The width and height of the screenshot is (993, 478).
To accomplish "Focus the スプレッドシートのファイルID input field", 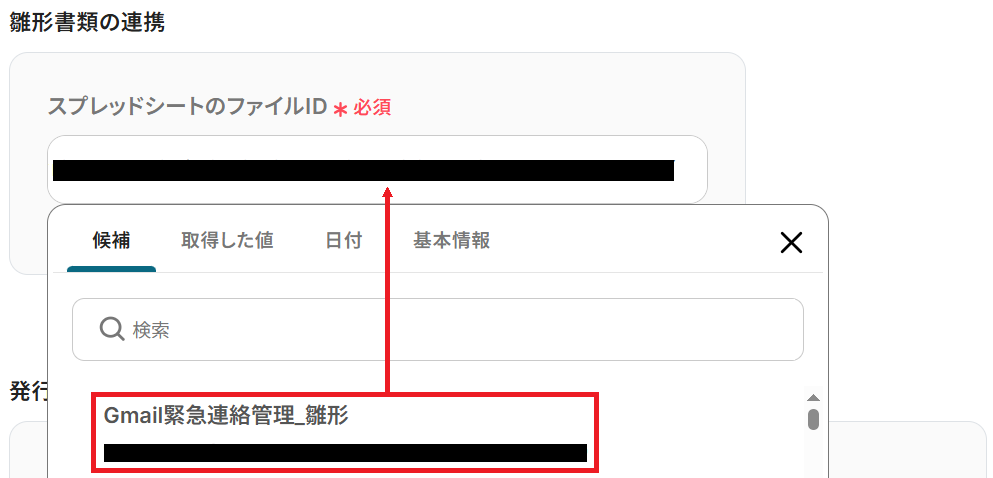I will coord(377,170).
